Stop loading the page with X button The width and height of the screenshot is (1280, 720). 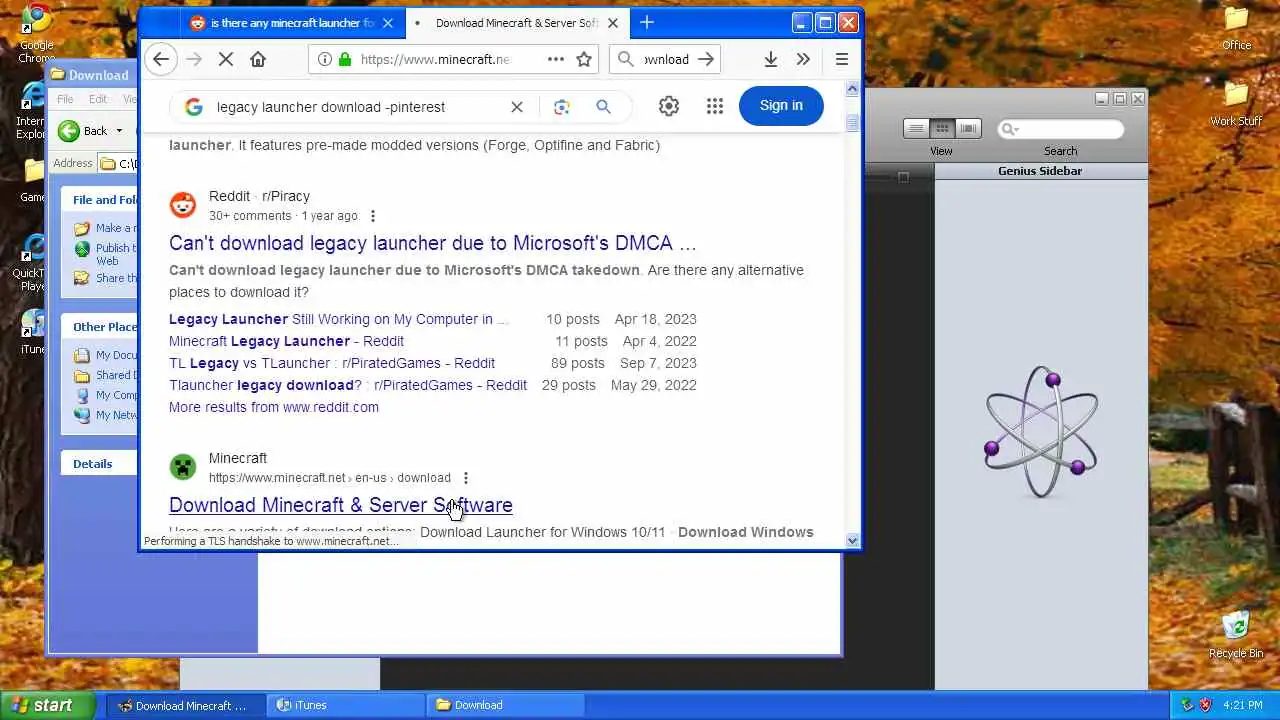click(x=226, y=59)
